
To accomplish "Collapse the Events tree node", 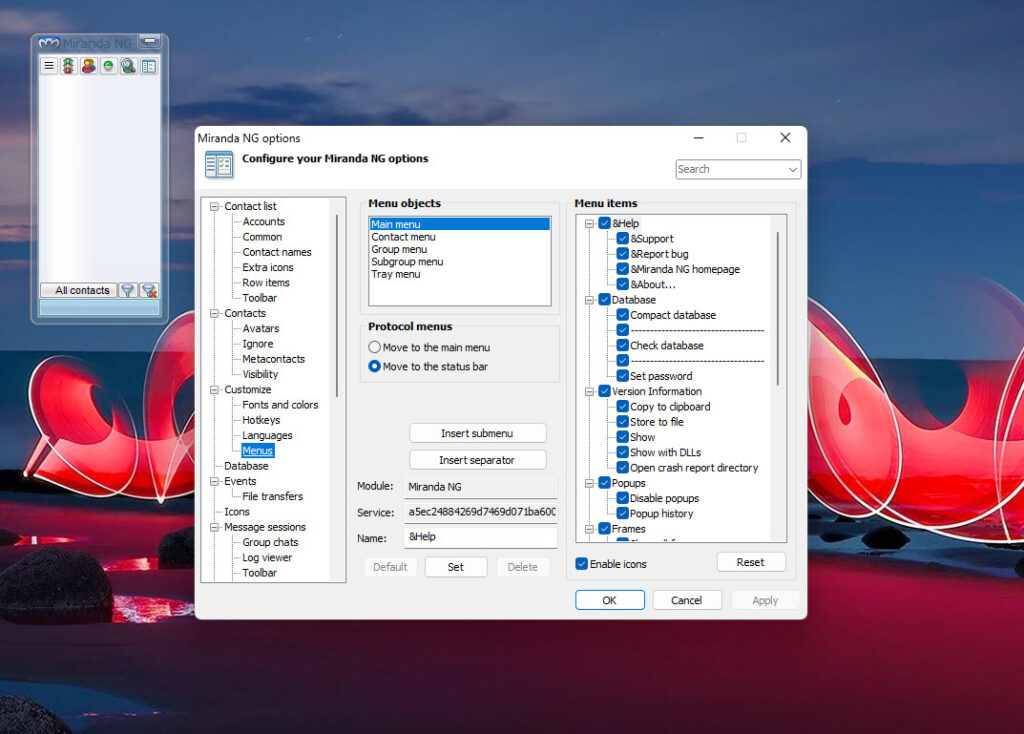I will point(214,481).
